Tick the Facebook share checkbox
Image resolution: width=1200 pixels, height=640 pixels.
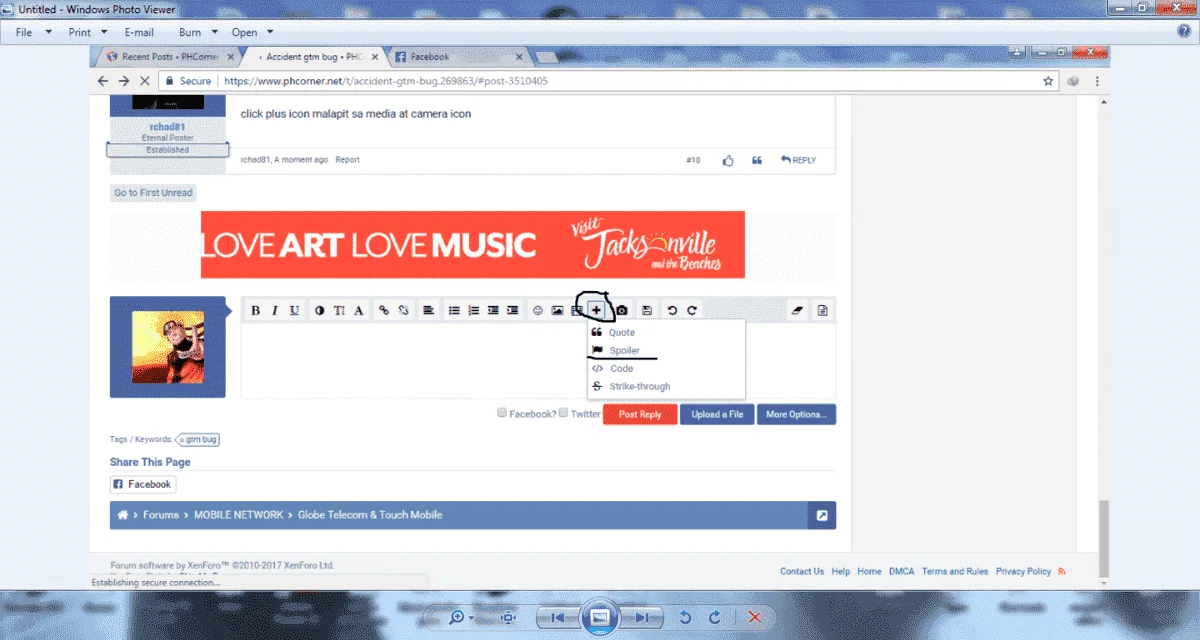pos(503,413)
